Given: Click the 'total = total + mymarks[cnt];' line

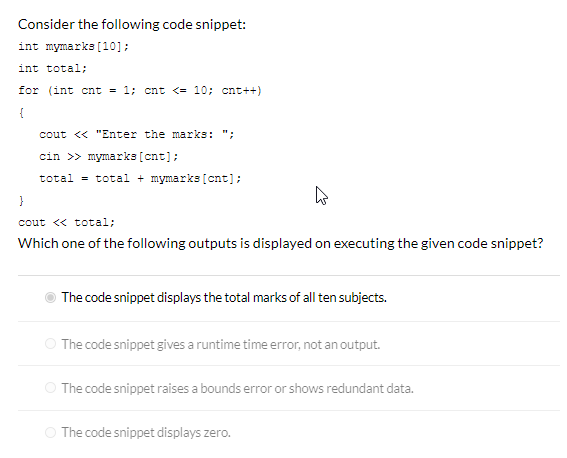Looking at the screenshot, I should coord(140,179).
